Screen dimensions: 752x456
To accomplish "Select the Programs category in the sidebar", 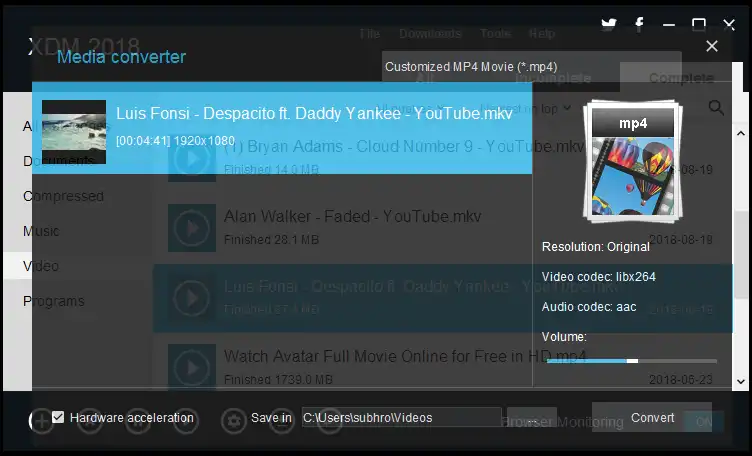I will (x=54, y=301).
